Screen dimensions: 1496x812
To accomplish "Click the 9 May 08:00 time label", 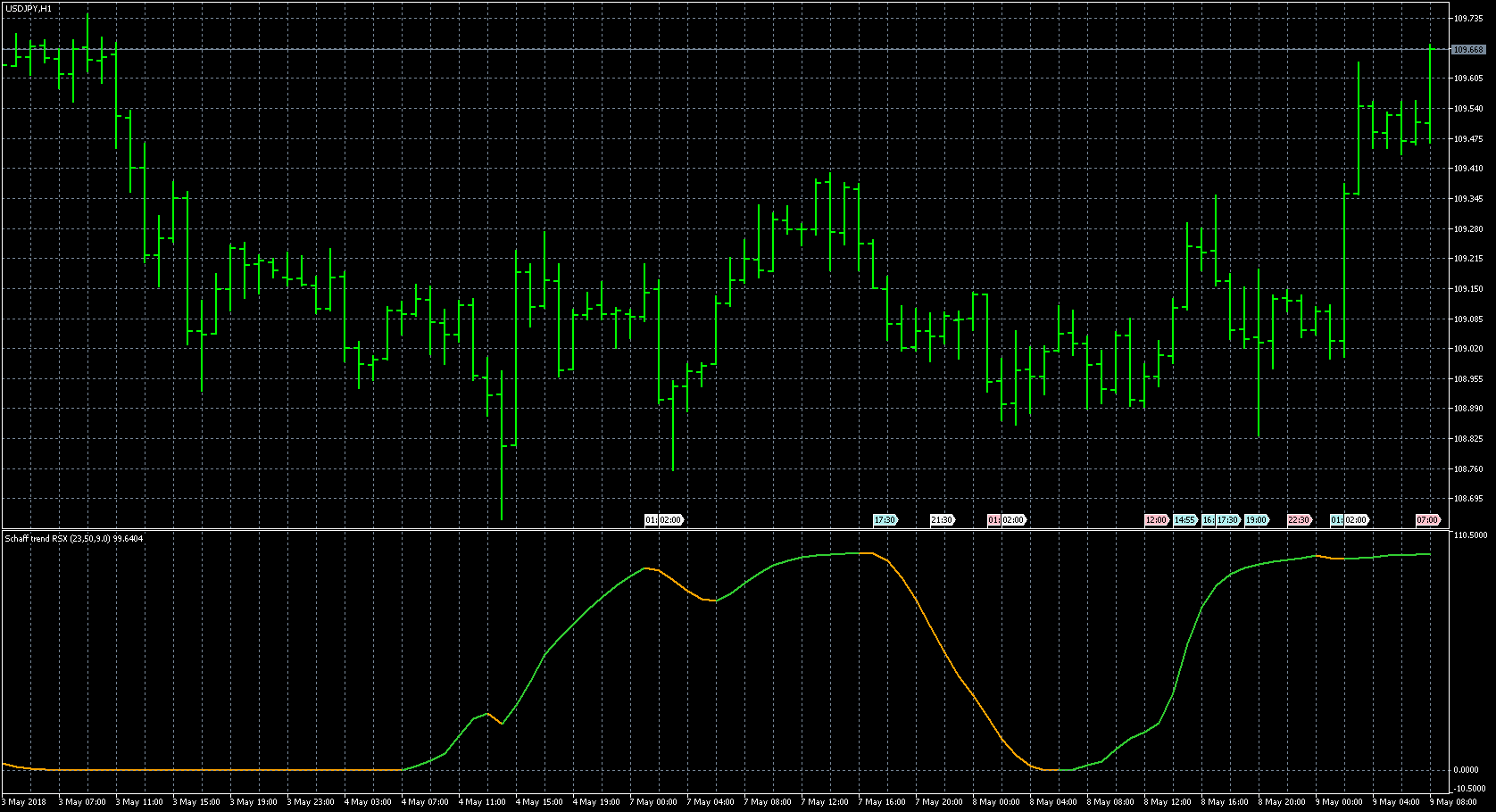I will click(x=1453, y=802).
